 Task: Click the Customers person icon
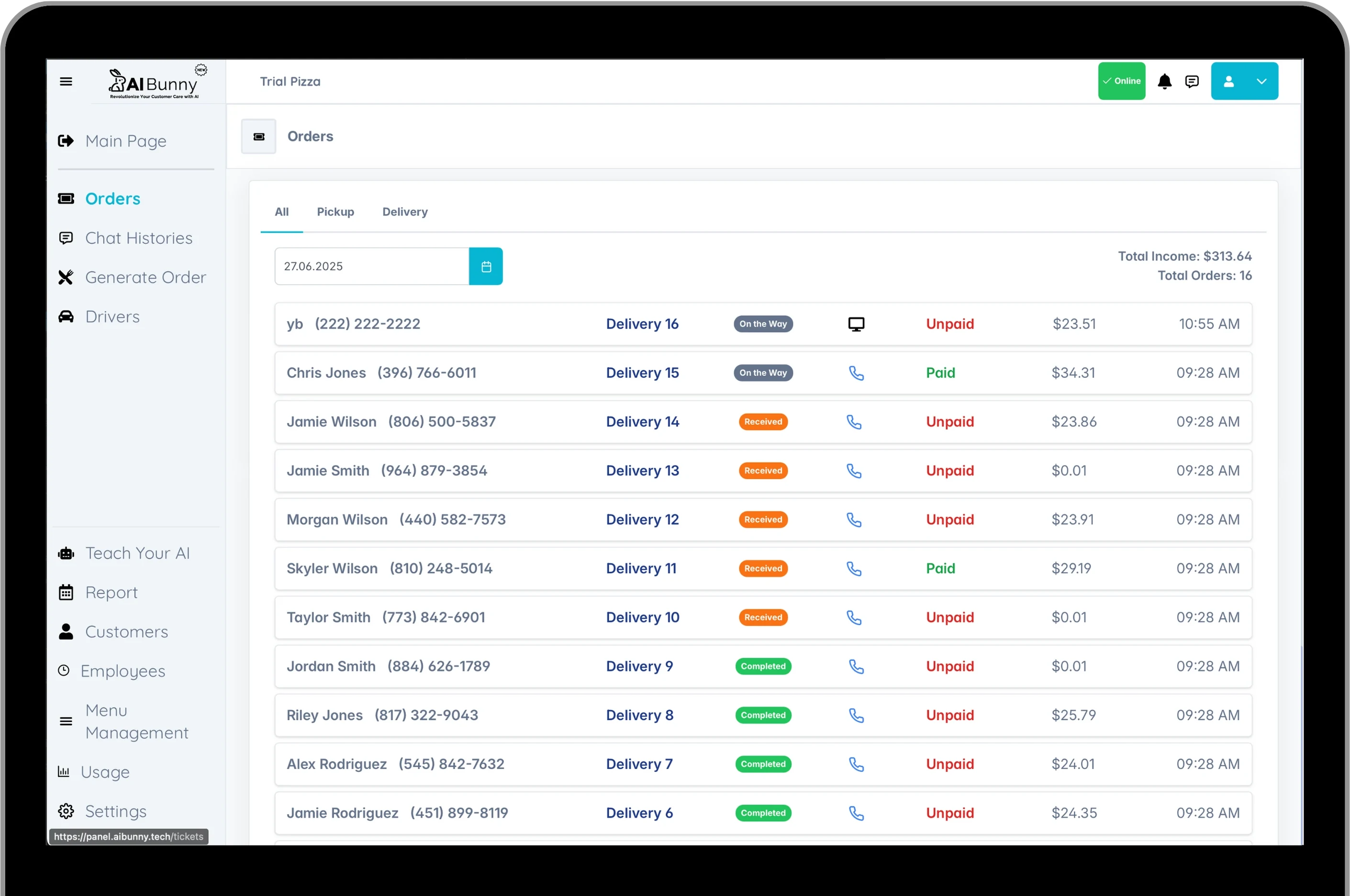click(66, 632)
